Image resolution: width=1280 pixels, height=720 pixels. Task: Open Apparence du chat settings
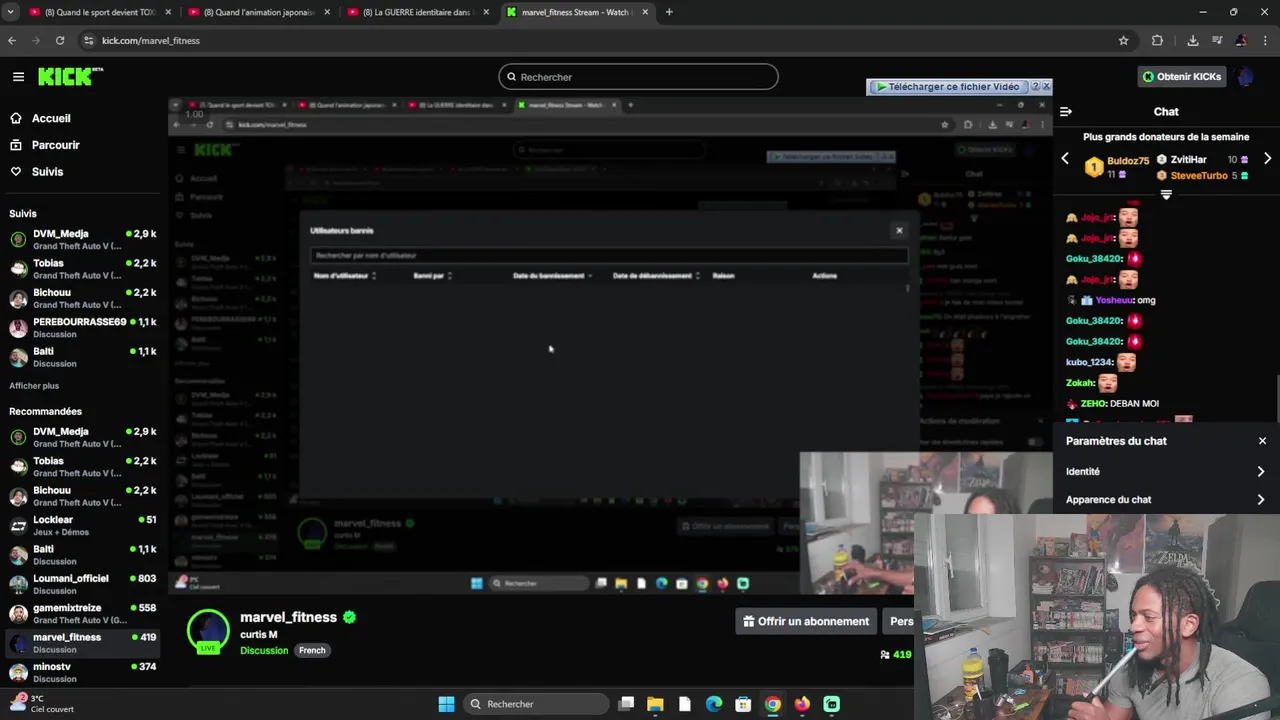(x=1166, y=500)
